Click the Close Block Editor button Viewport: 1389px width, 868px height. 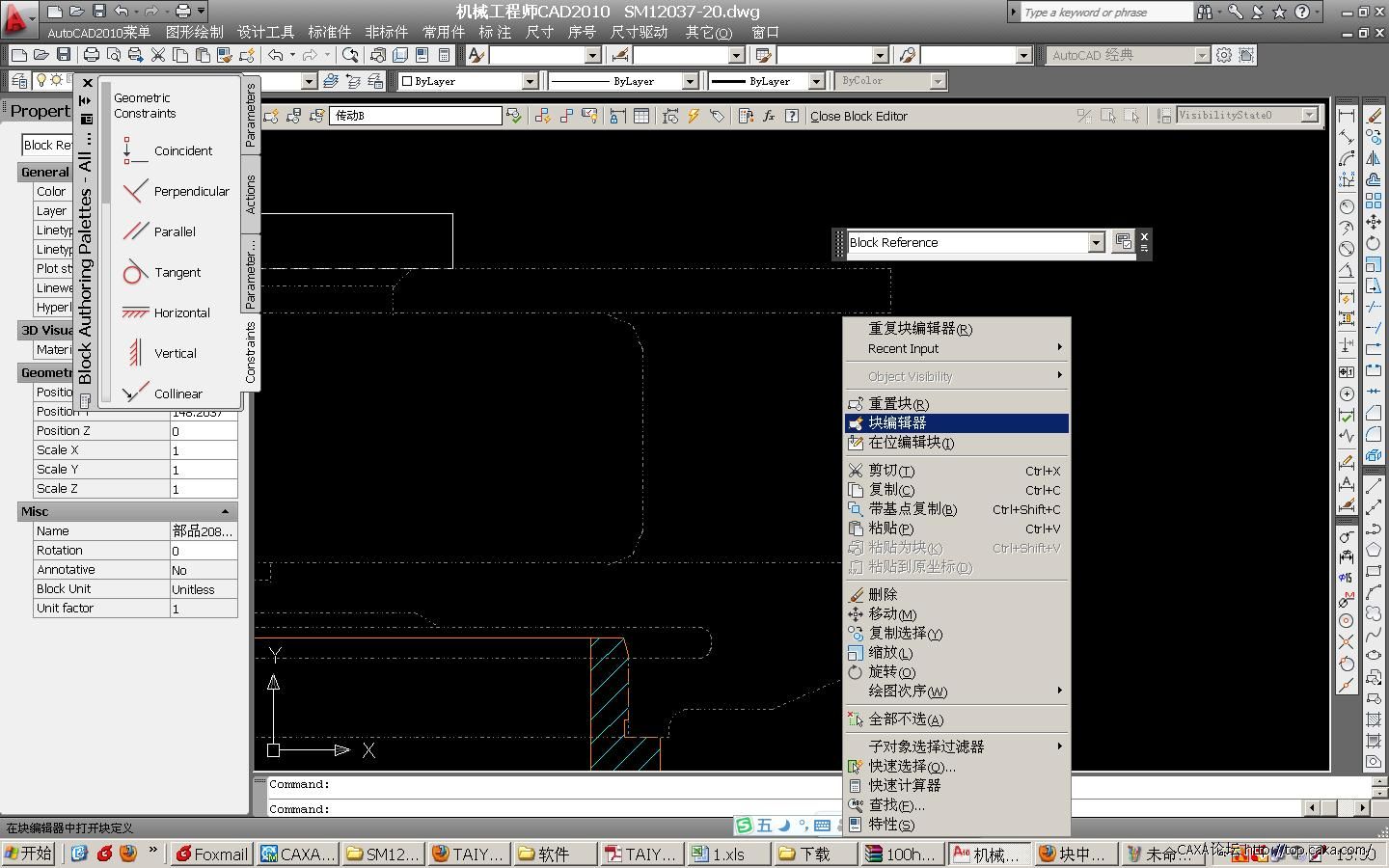[858, 116]
